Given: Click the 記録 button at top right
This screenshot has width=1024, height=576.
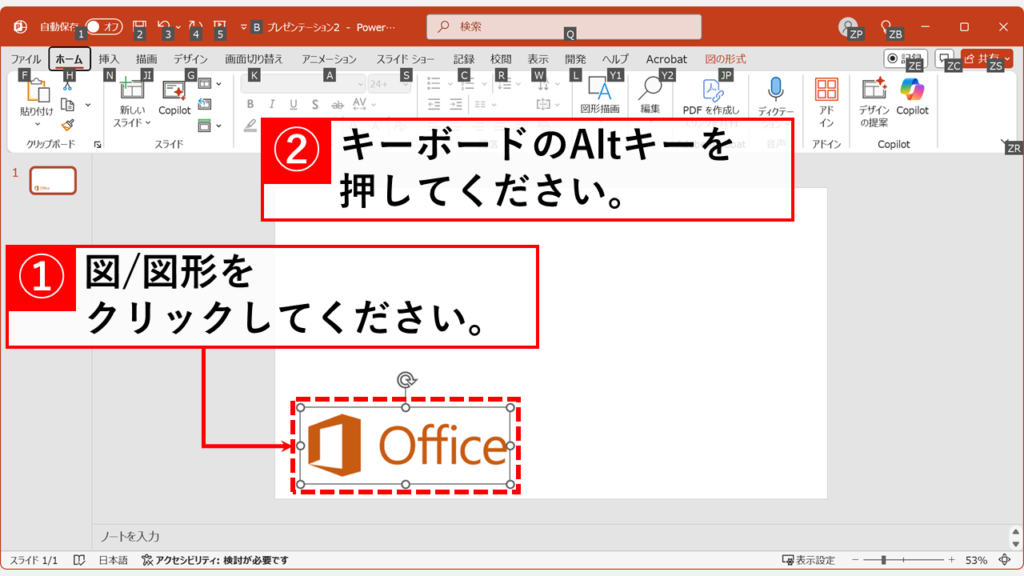Looking at the screenshot, I should pyautogui.click(x=905, y=58).
